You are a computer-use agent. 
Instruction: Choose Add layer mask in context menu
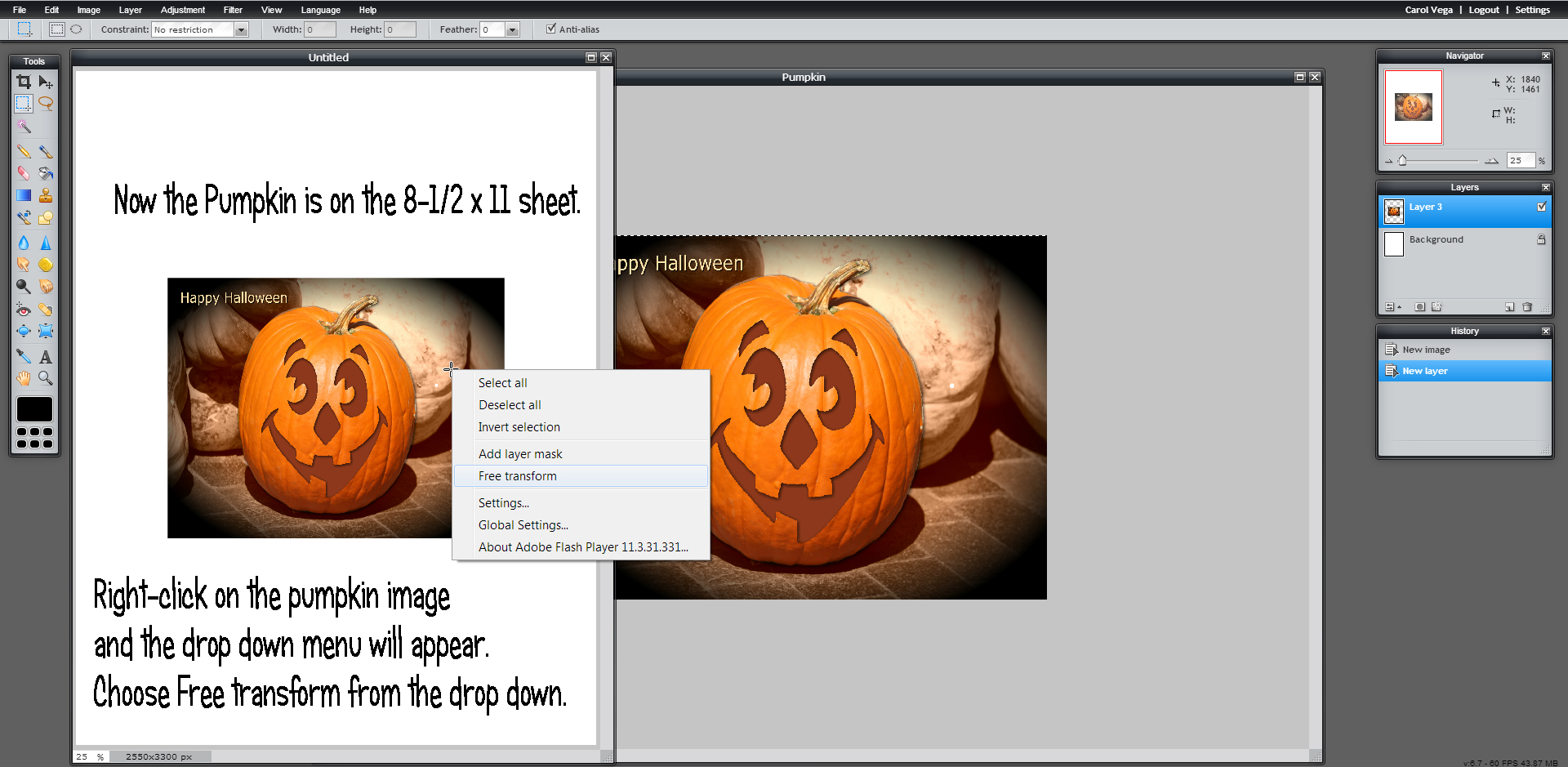pyautogui.click(x=581, y=454)
